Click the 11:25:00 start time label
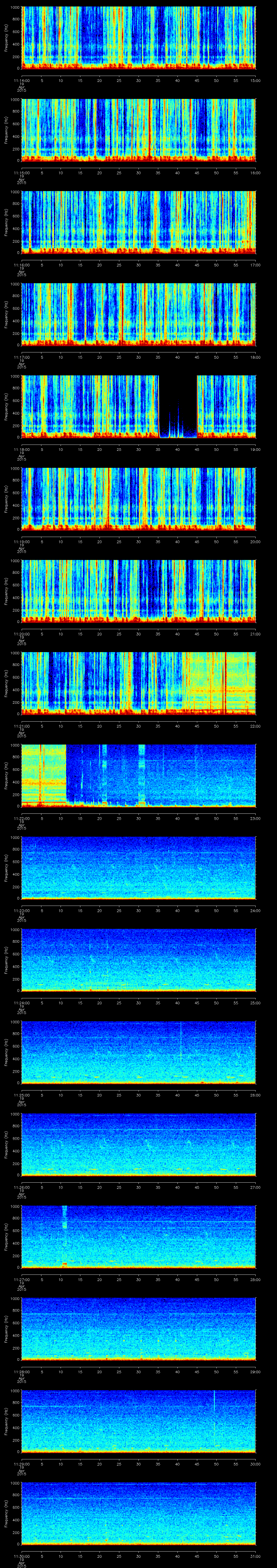The image size is (277, 1568). (x=21, y=1095)
